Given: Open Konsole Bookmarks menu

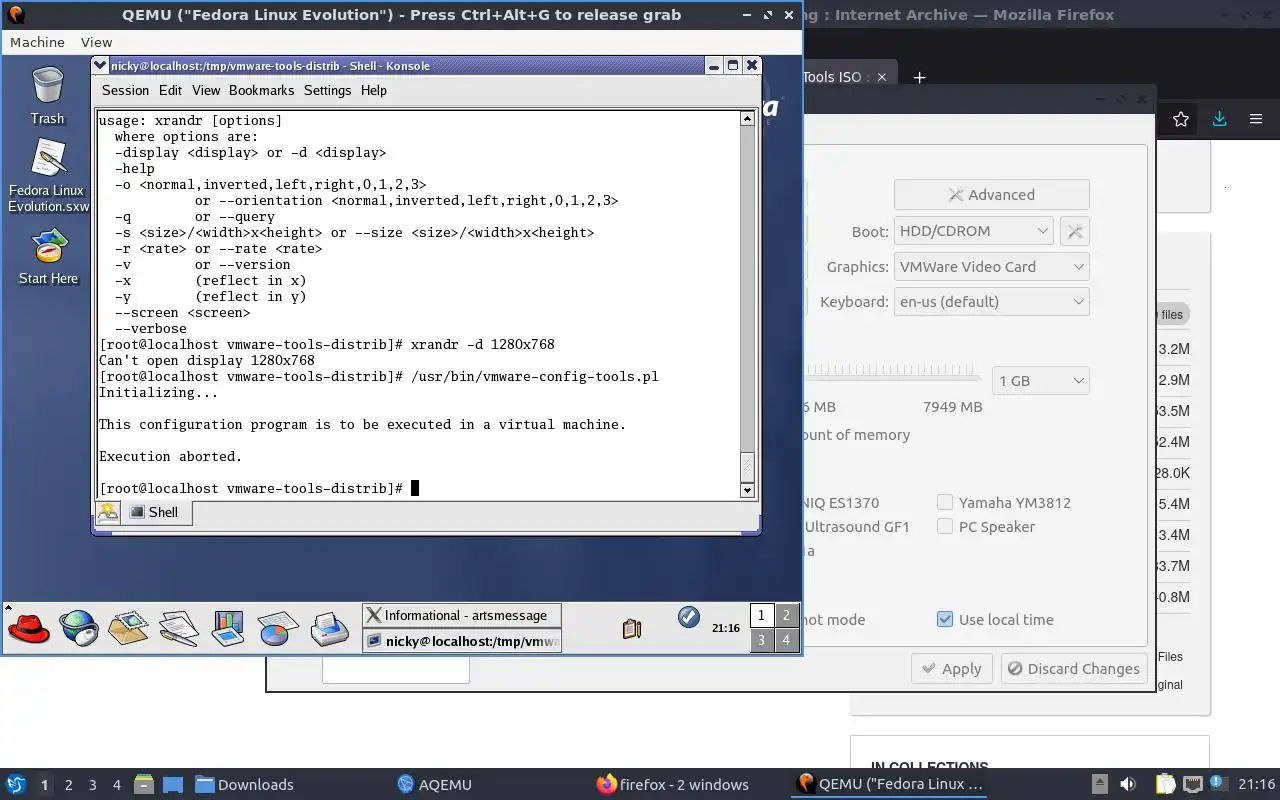Looking at the screenshot, I should tap(261, 90).
